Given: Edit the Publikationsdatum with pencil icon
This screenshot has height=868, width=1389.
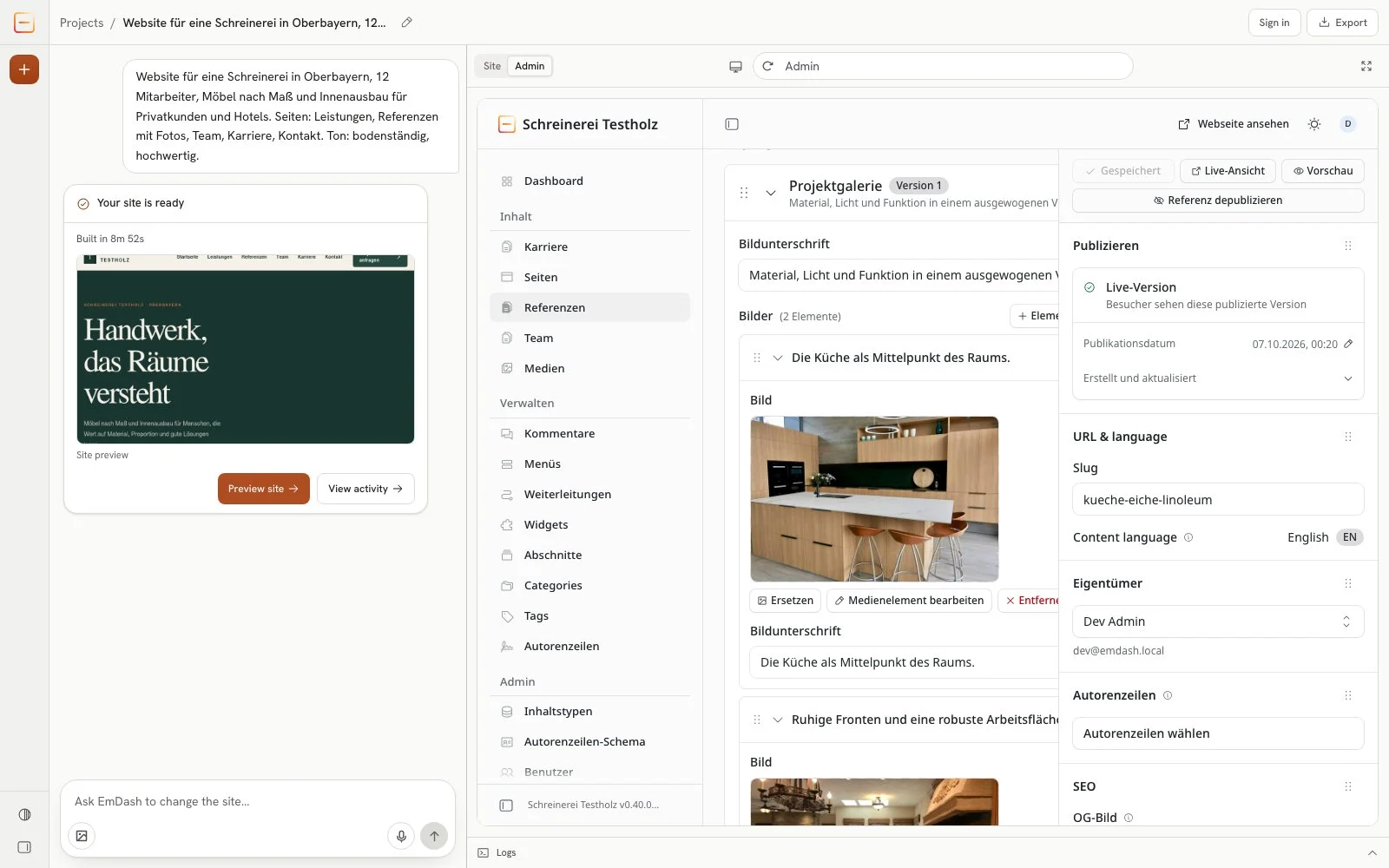Looking at the screenshot, I should (1348, 344).
